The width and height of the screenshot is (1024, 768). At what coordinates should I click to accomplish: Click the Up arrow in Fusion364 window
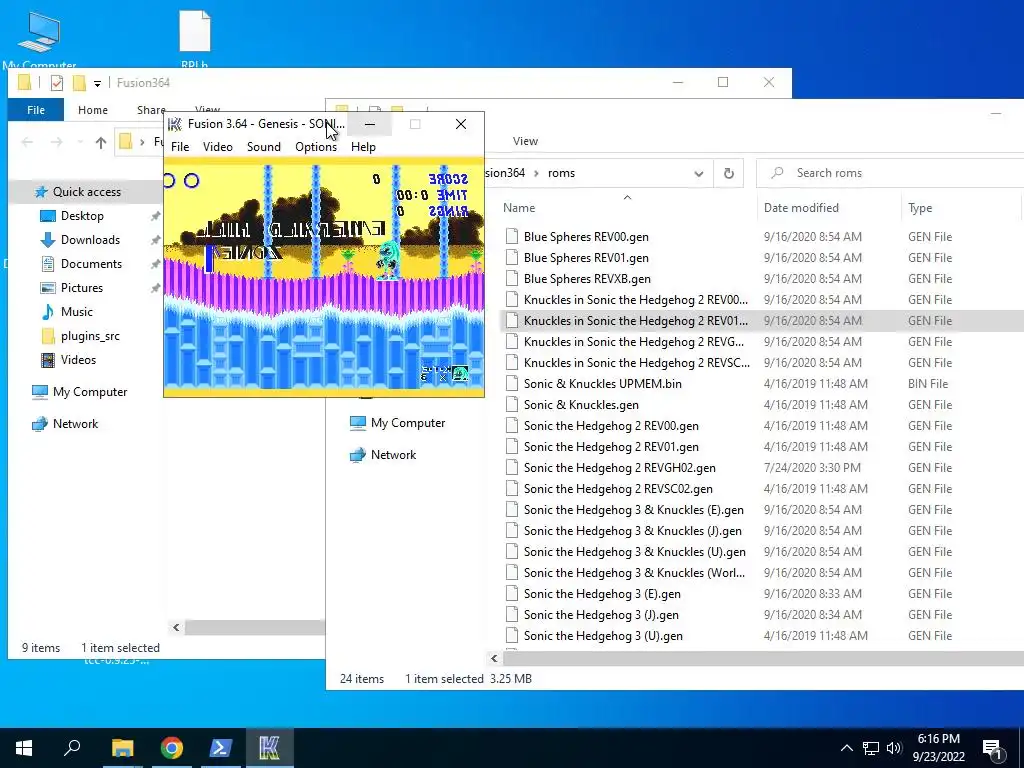tap(101, 142)
